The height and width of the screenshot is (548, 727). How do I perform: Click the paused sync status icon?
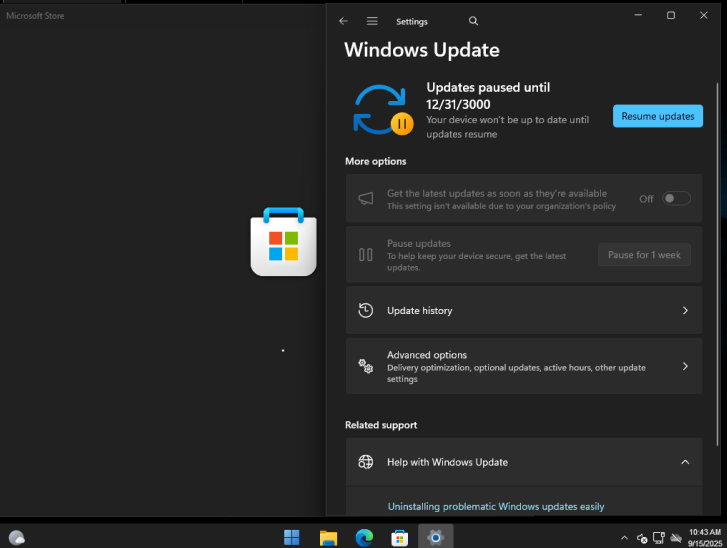pos(383,110)
